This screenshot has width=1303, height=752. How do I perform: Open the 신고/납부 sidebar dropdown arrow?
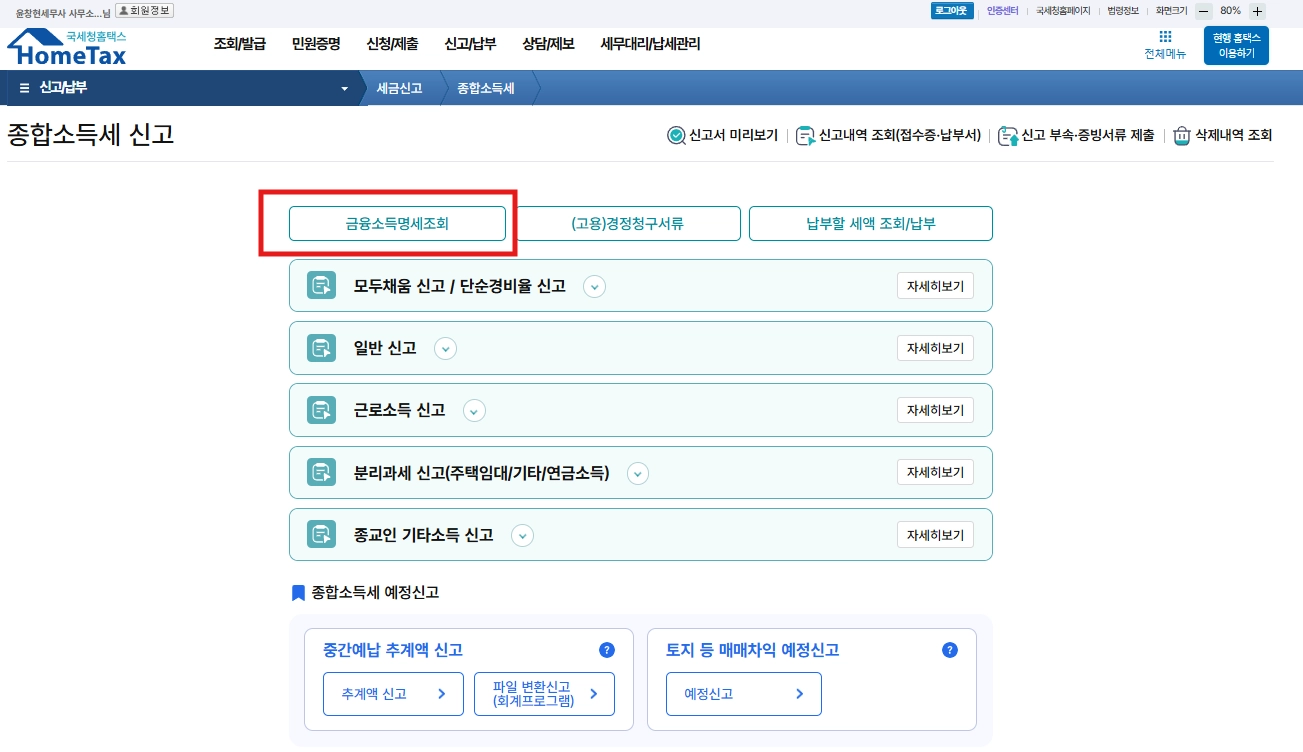click(345, 89)
